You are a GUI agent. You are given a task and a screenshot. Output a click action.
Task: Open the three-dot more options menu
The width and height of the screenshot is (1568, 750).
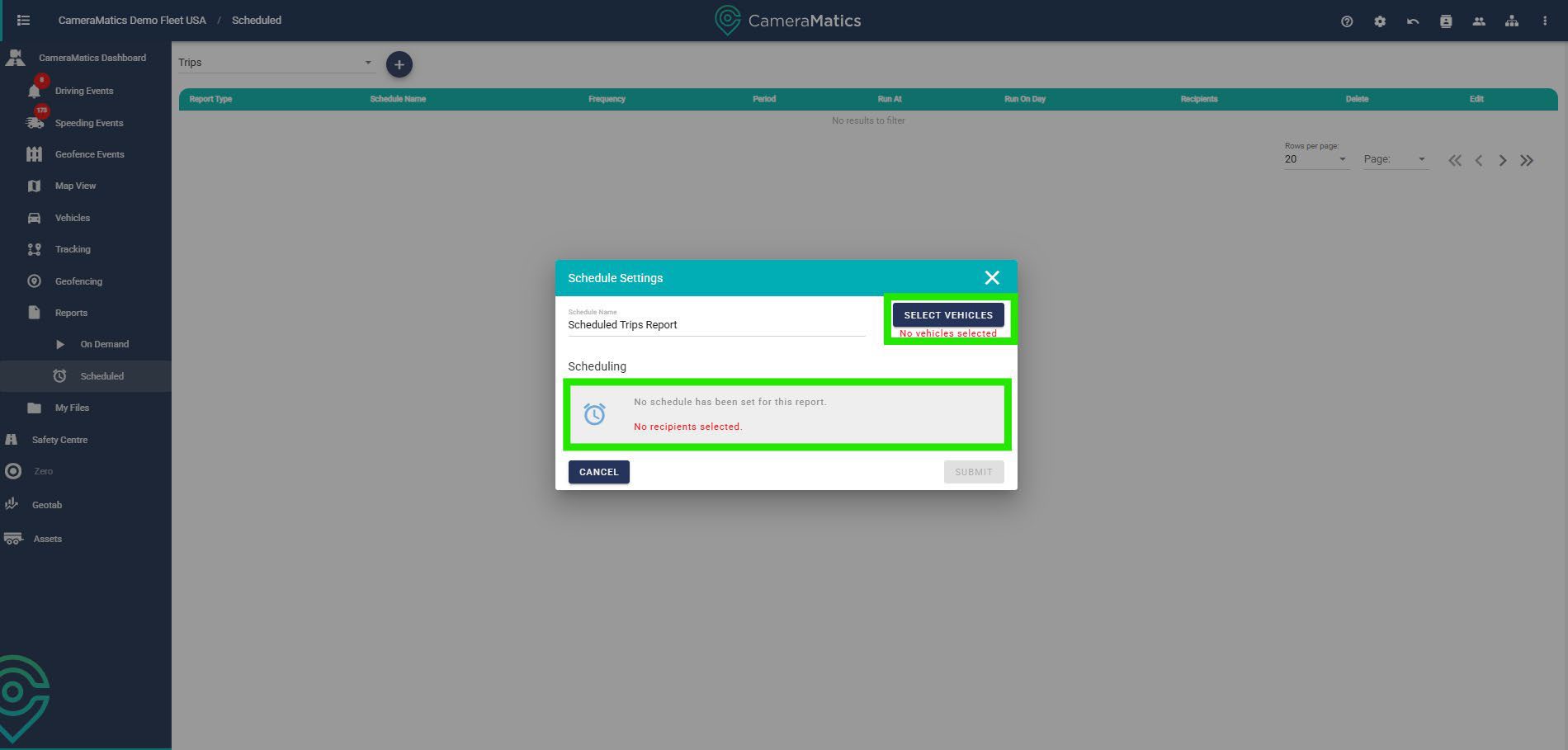click(1545, 21)
